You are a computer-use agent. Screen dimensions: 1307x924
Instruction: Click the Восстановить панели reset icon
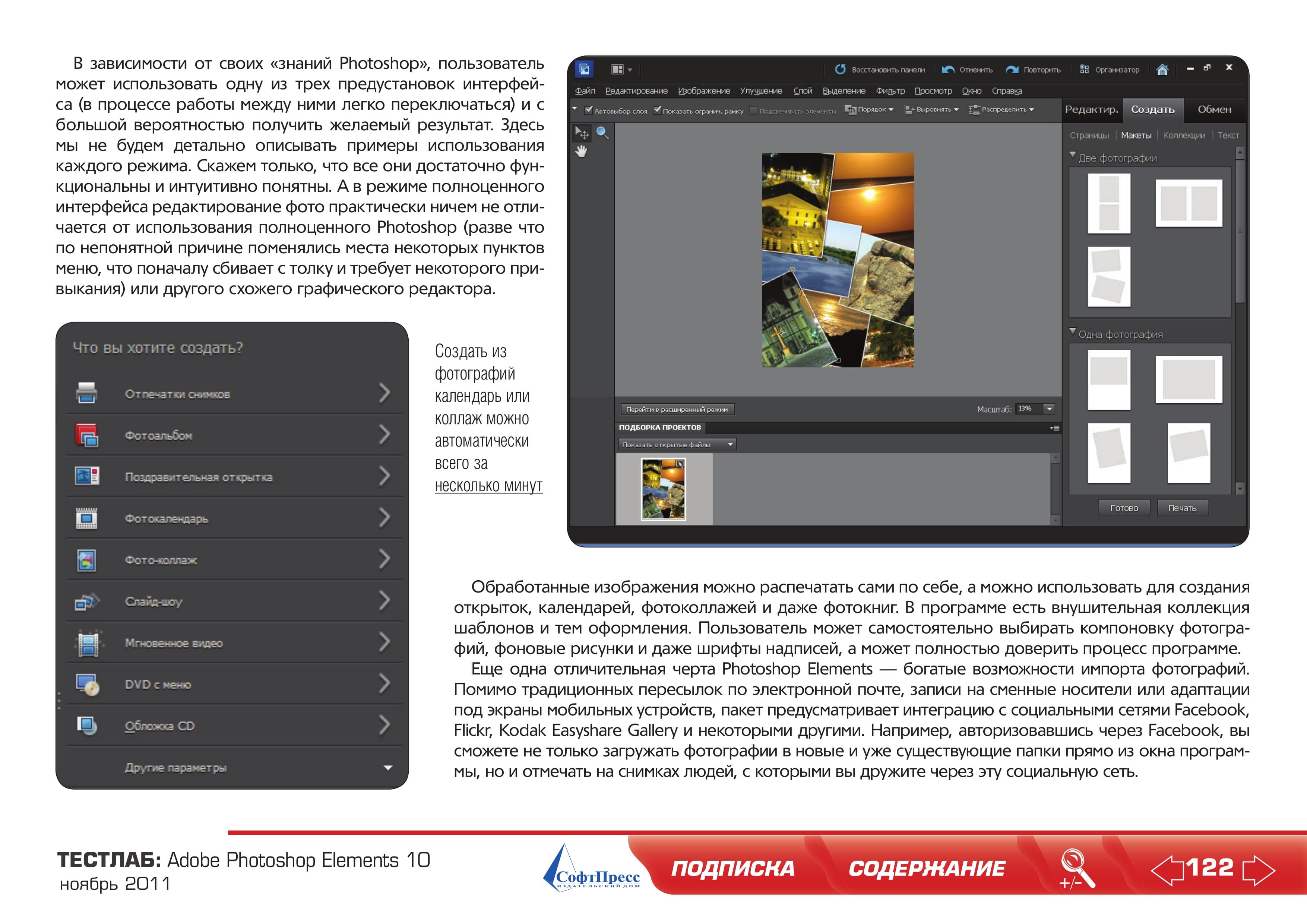840,69
